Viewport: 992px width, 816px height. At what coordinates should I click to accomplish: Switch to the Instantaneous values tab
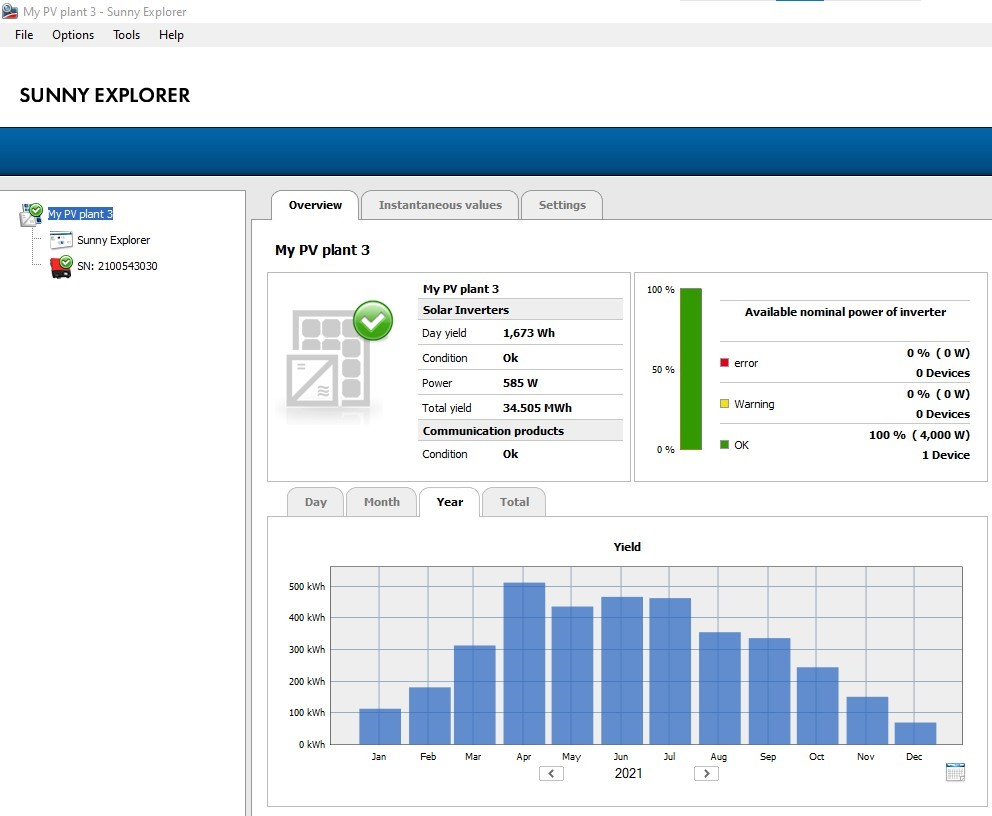[440, 205]
